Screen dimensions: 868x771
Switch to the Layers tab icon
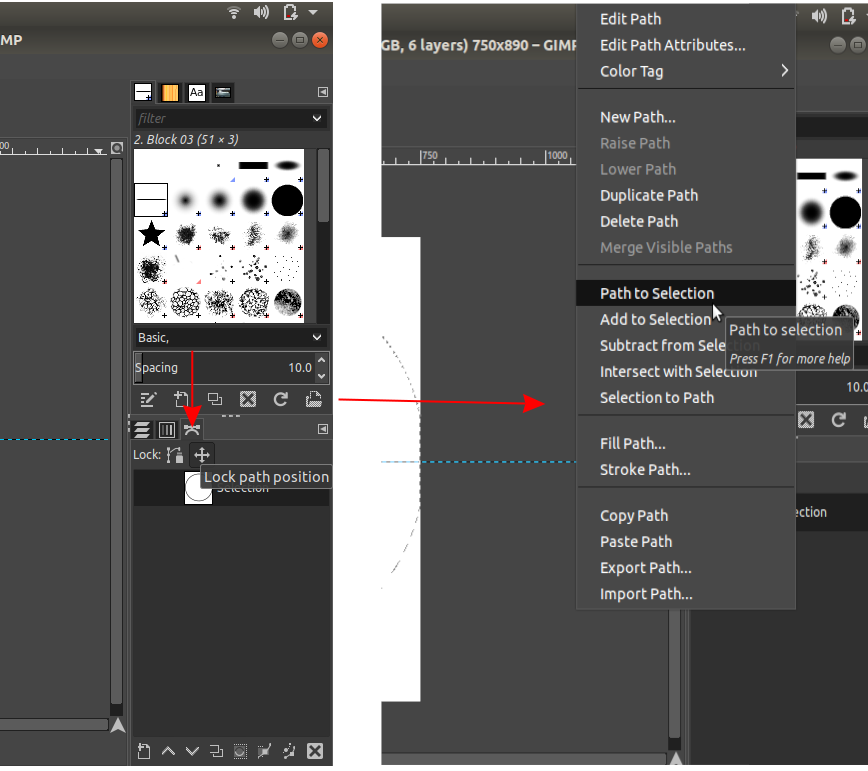click(x=142, y=429)
